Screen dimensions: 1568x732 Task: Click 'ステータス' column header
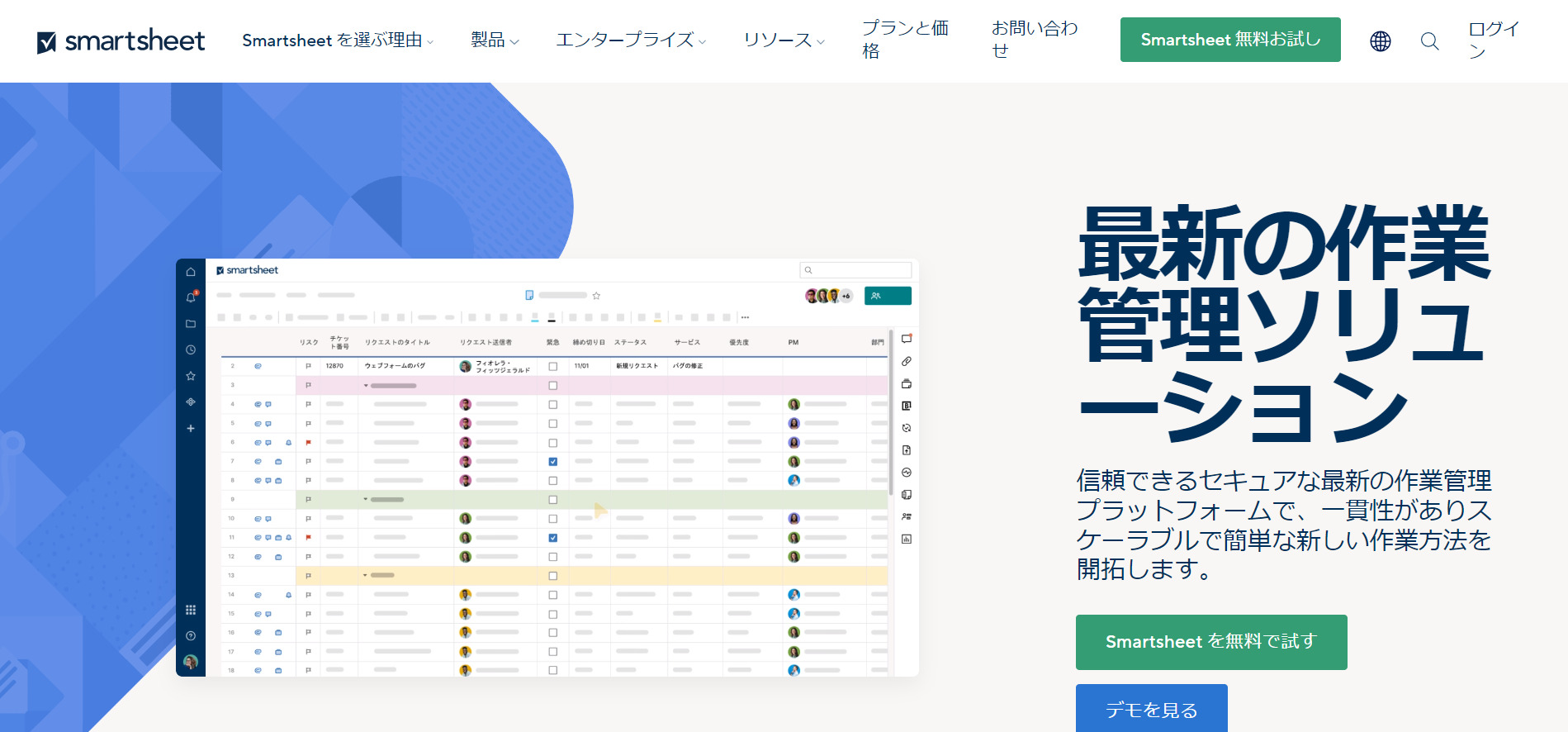630,342
